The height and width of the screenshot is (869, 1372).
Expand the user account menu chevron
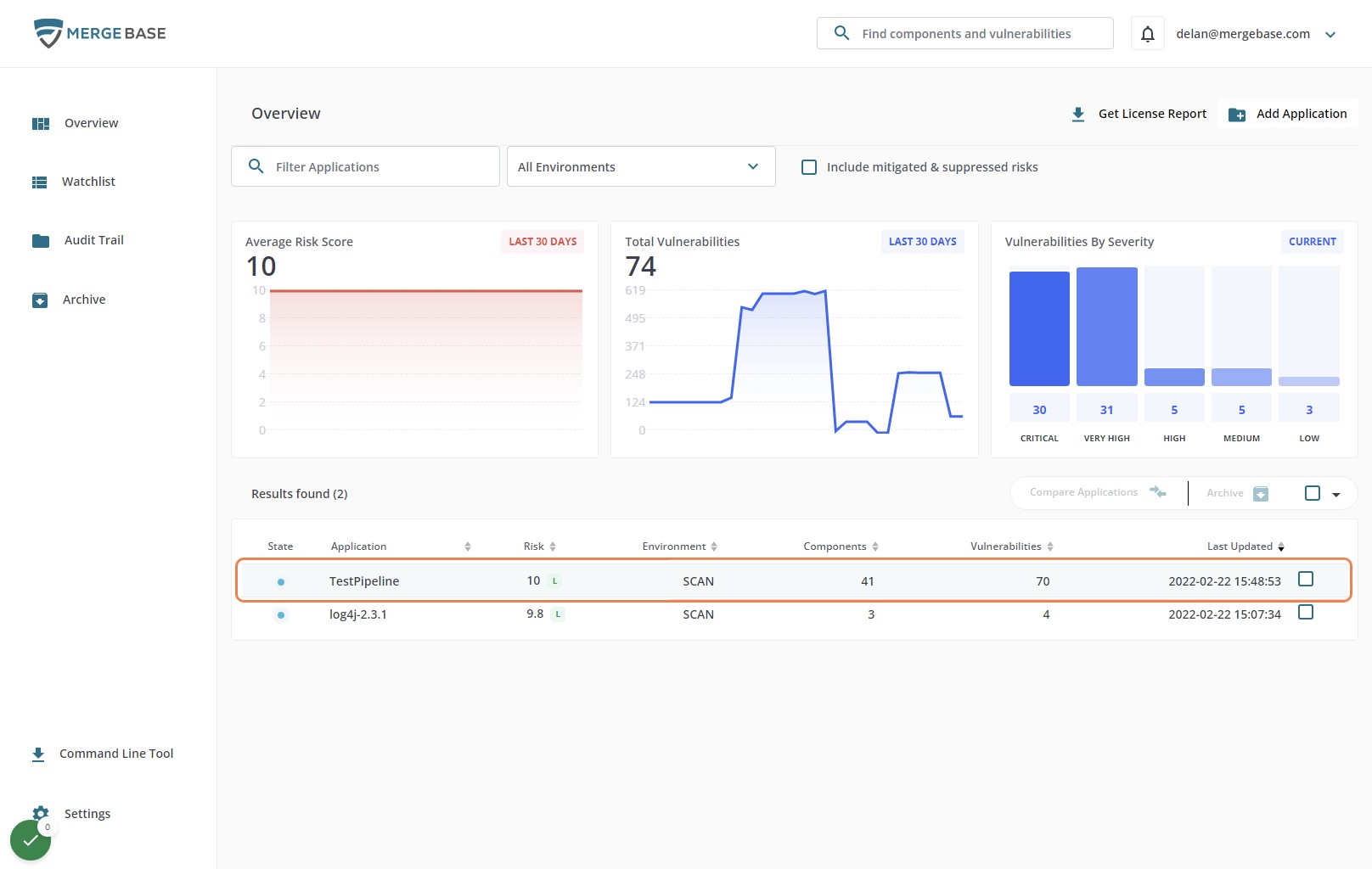click(x=1330, y=35)
